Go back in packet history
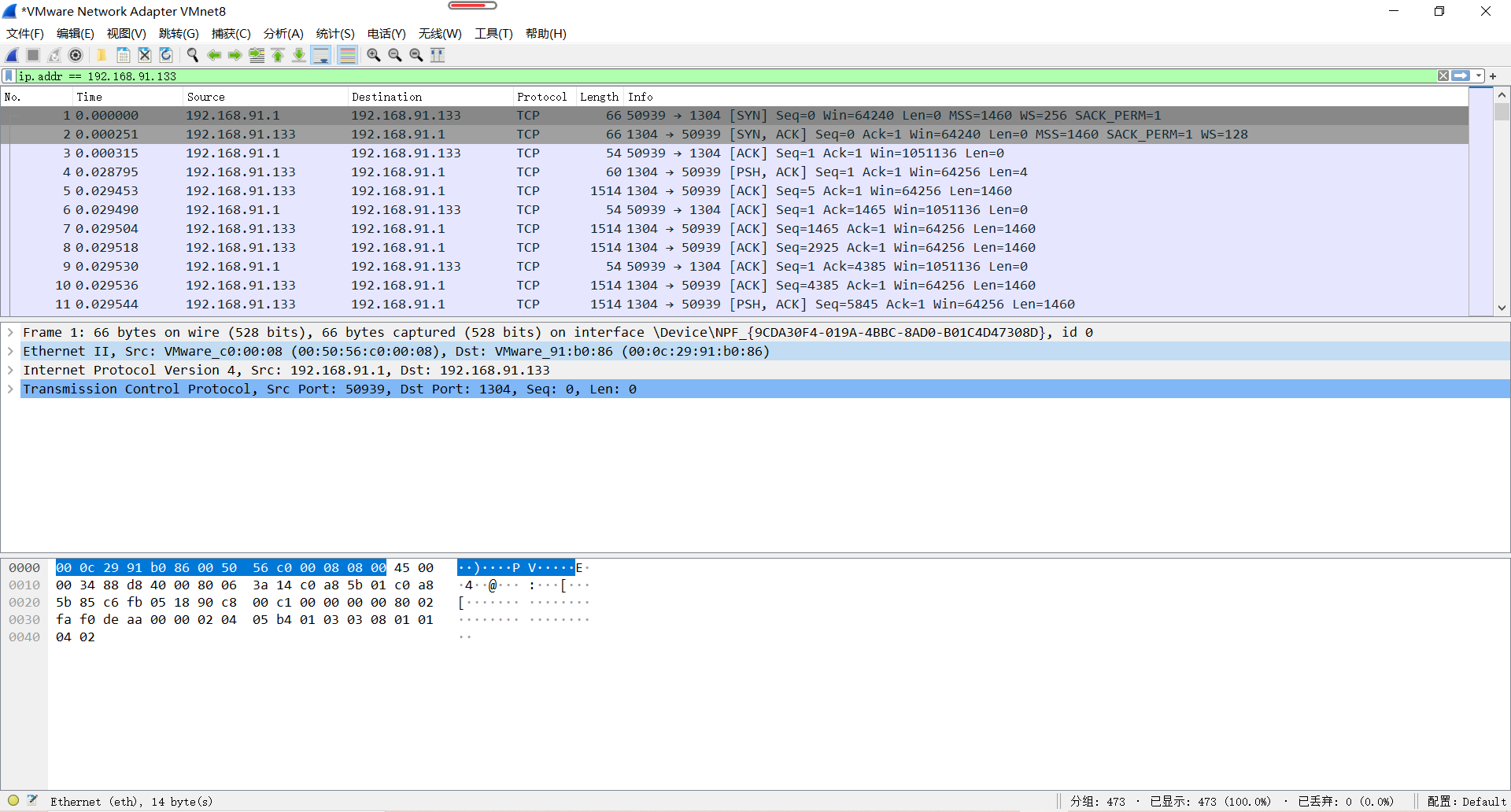Viewport: 1511px width, 812px height. [214, 55]
